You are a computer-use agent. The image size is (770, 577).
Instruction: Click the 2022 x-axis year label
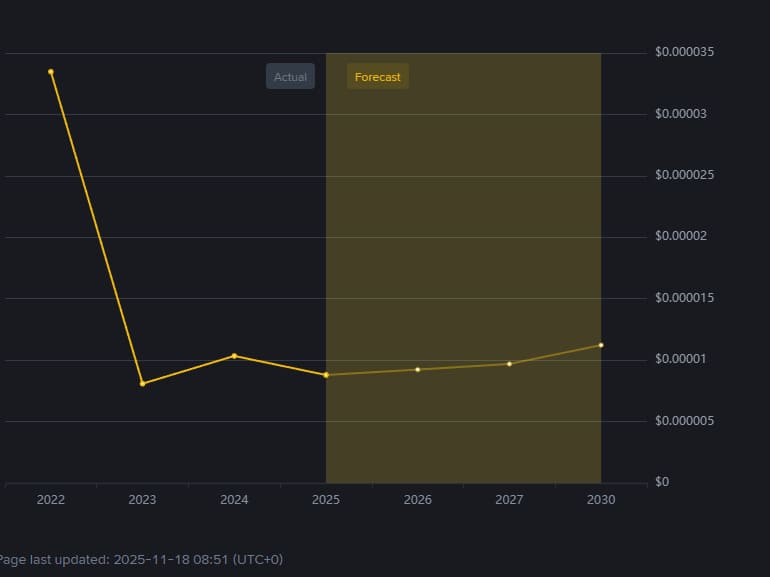pos(51,500)
